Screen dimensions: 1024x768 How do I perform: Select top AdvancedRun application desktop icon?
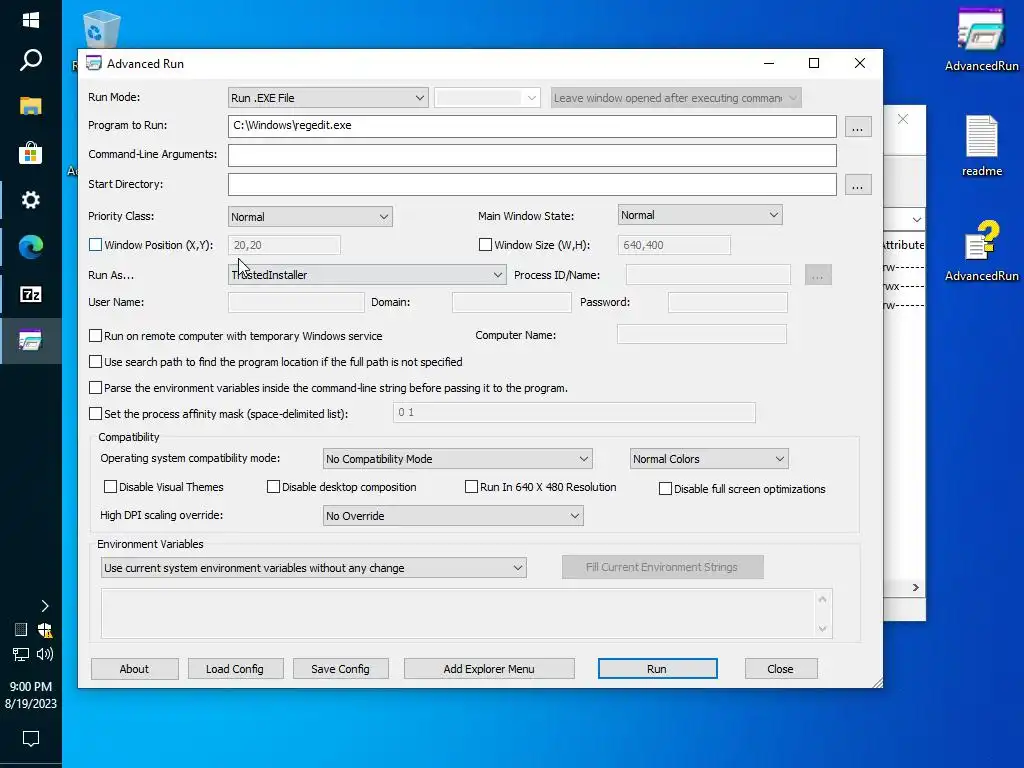(x=981, y=40)
